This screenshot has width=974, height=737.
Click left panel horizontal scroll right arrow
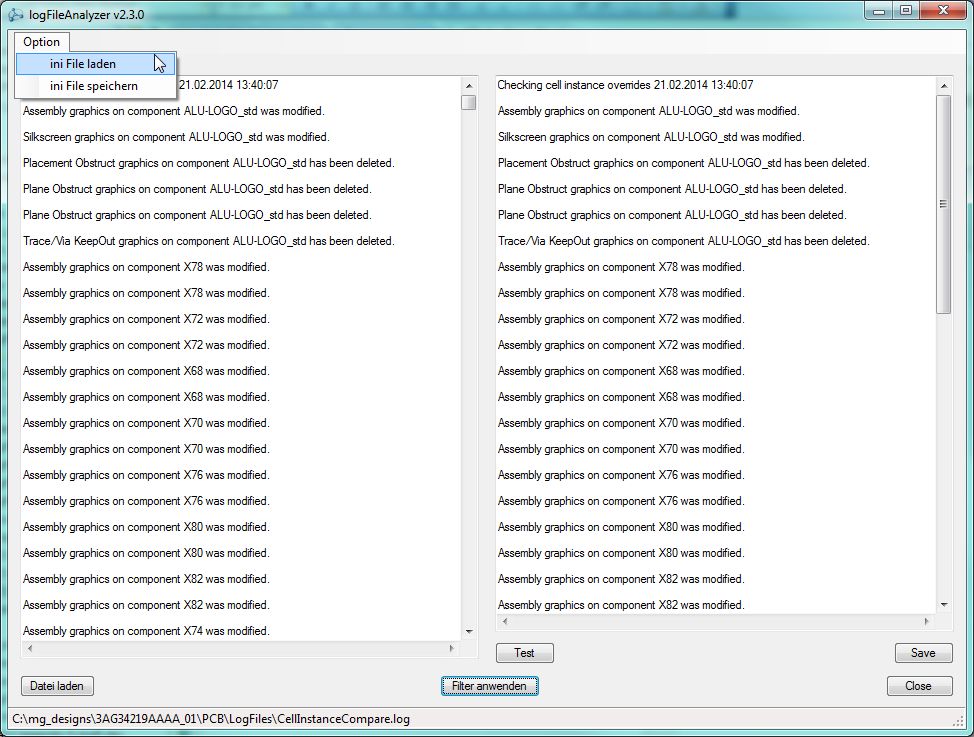(x=453, y=649)
